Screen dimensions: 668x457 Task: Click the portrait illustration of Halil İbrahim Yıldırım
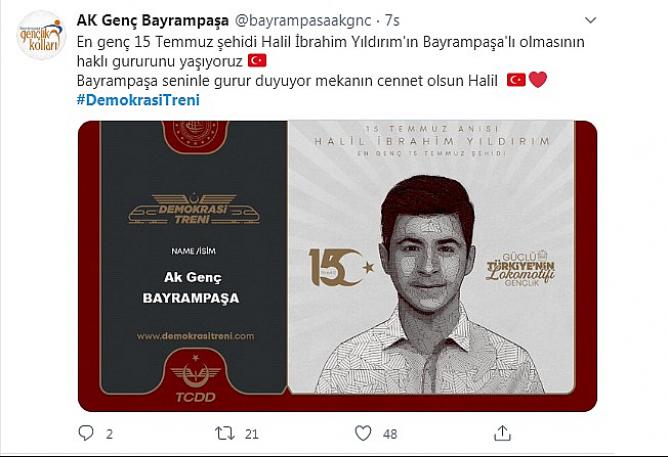pos(430,285)
